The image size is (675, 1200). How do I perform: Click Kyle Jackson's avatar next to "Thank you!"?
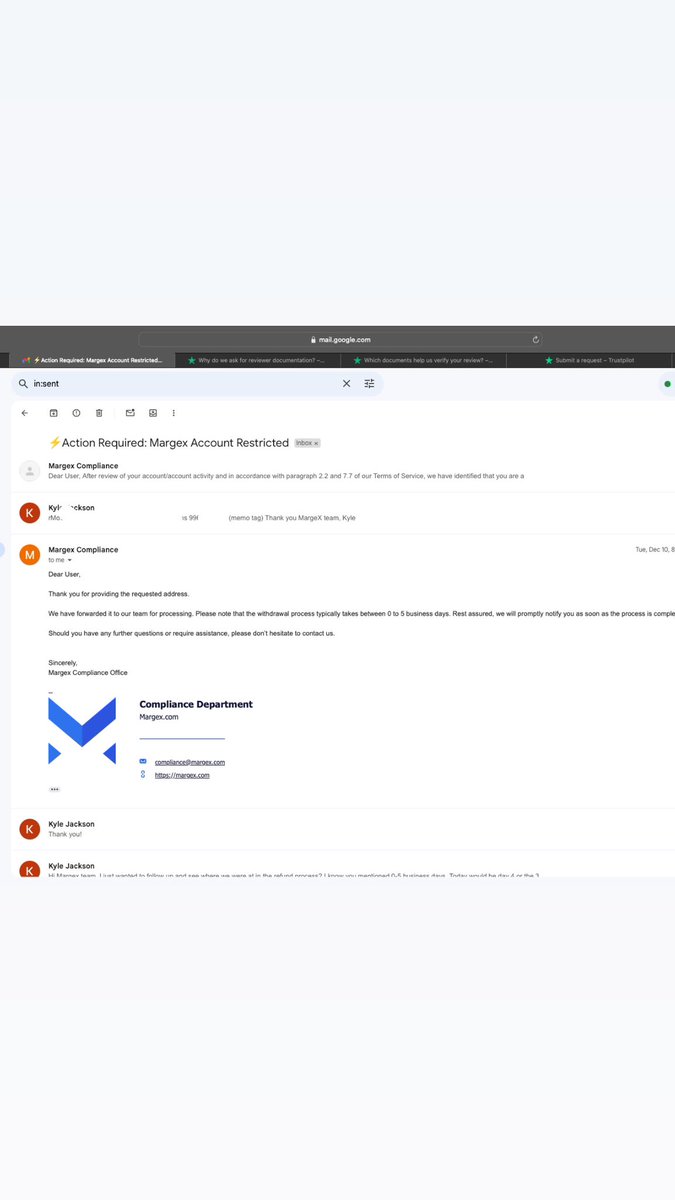click(30, 828)
